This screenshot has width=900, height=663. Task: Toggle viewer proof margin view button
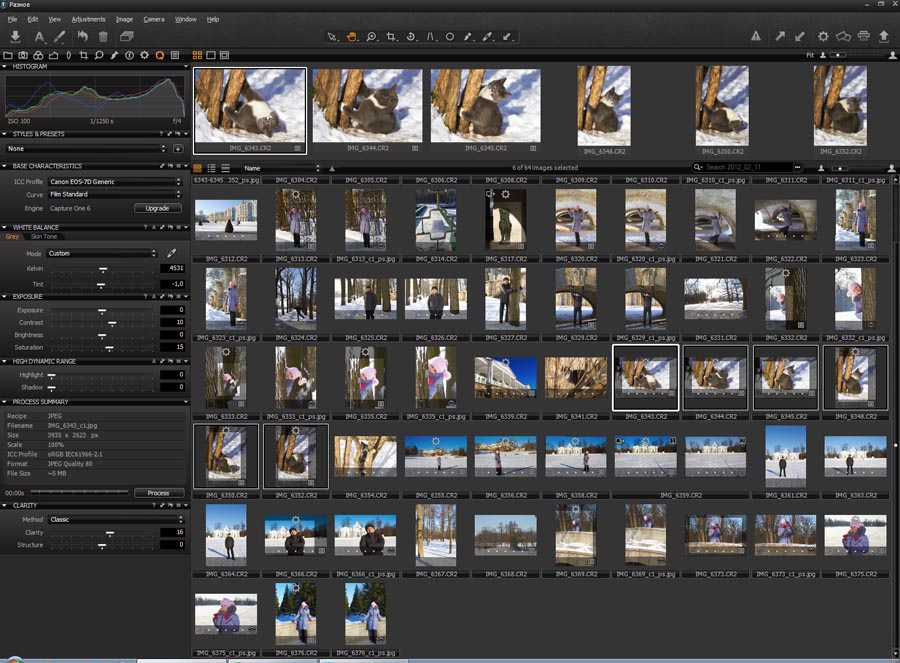pos(224,55)
